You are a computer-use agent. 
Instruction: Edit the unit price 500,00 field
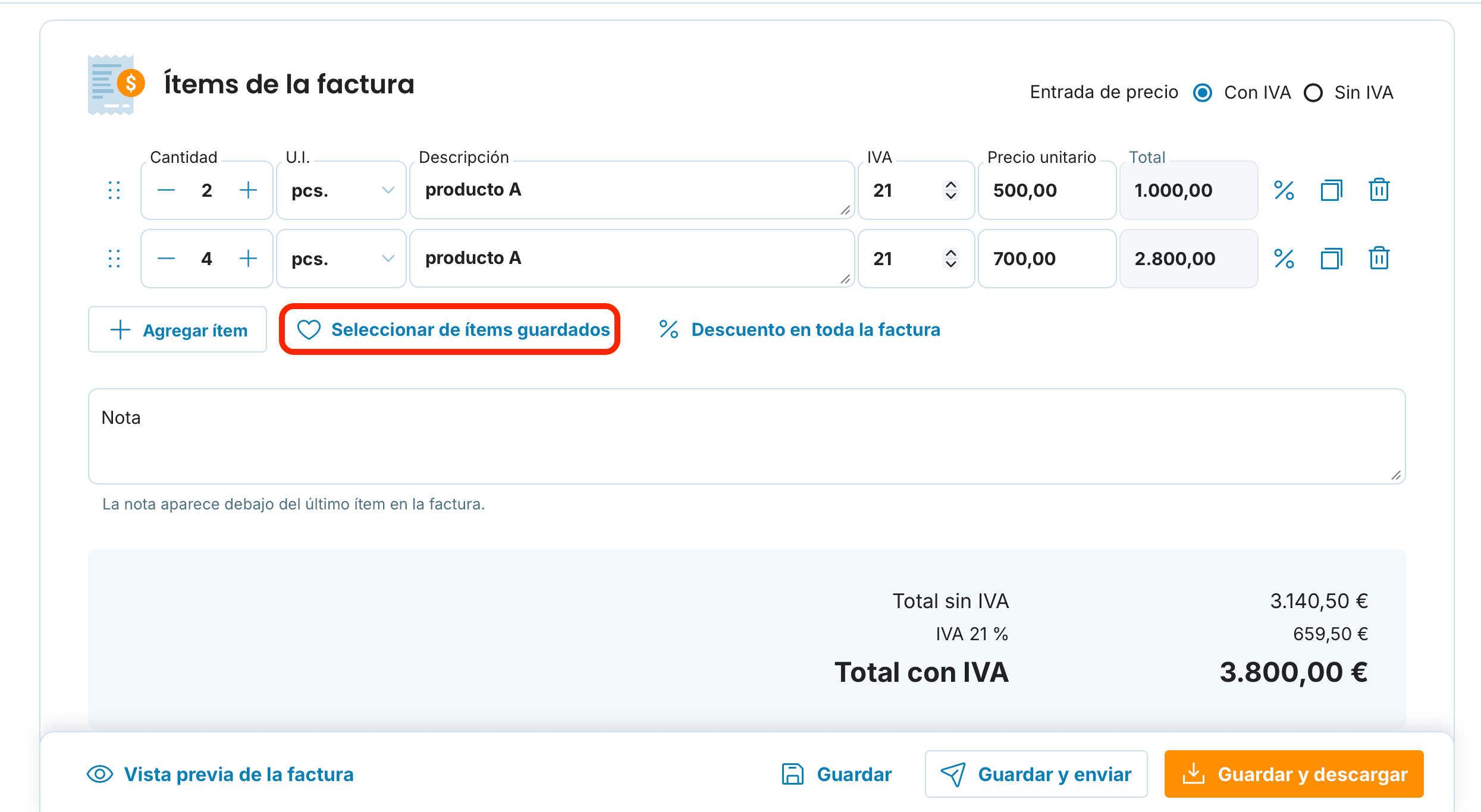[1047, 190]
